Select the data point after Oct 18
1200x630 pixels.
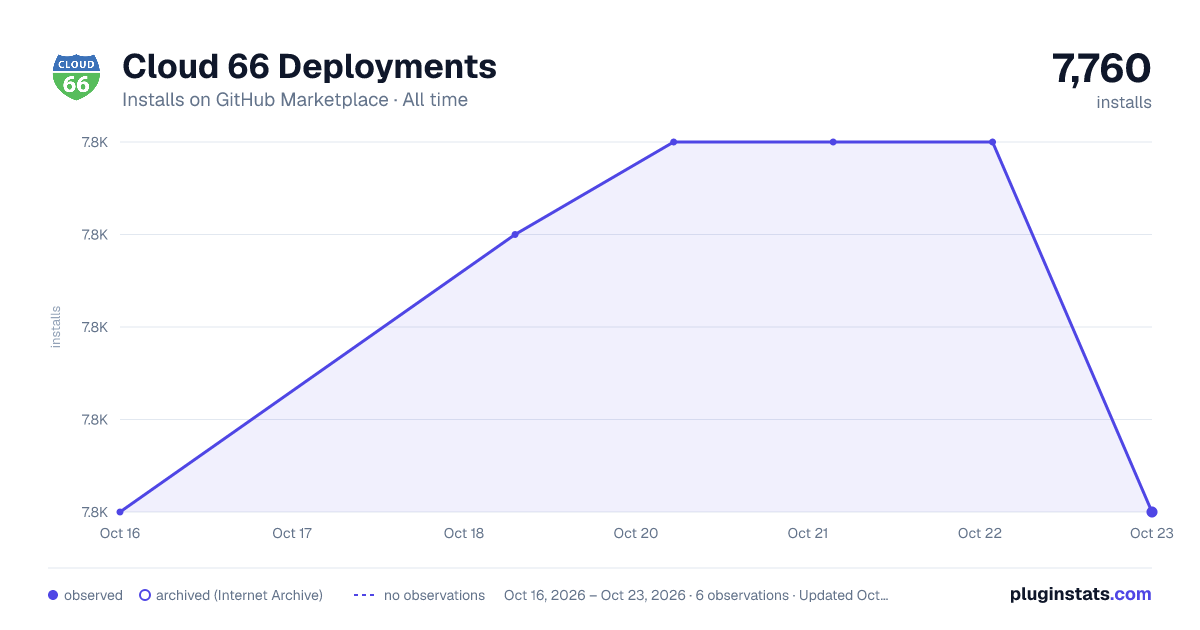click(515, 235)
